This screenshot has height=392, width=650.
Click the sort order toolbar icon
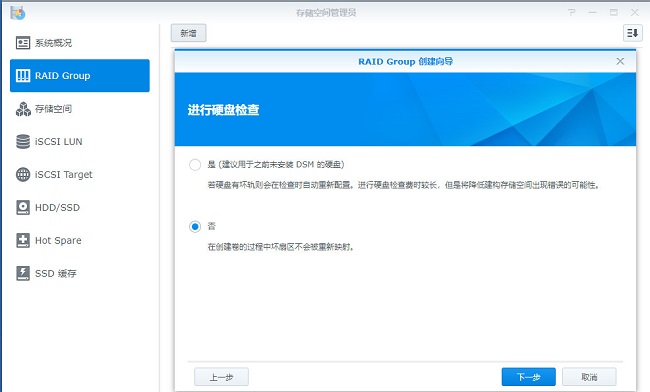tap(633, 33)
